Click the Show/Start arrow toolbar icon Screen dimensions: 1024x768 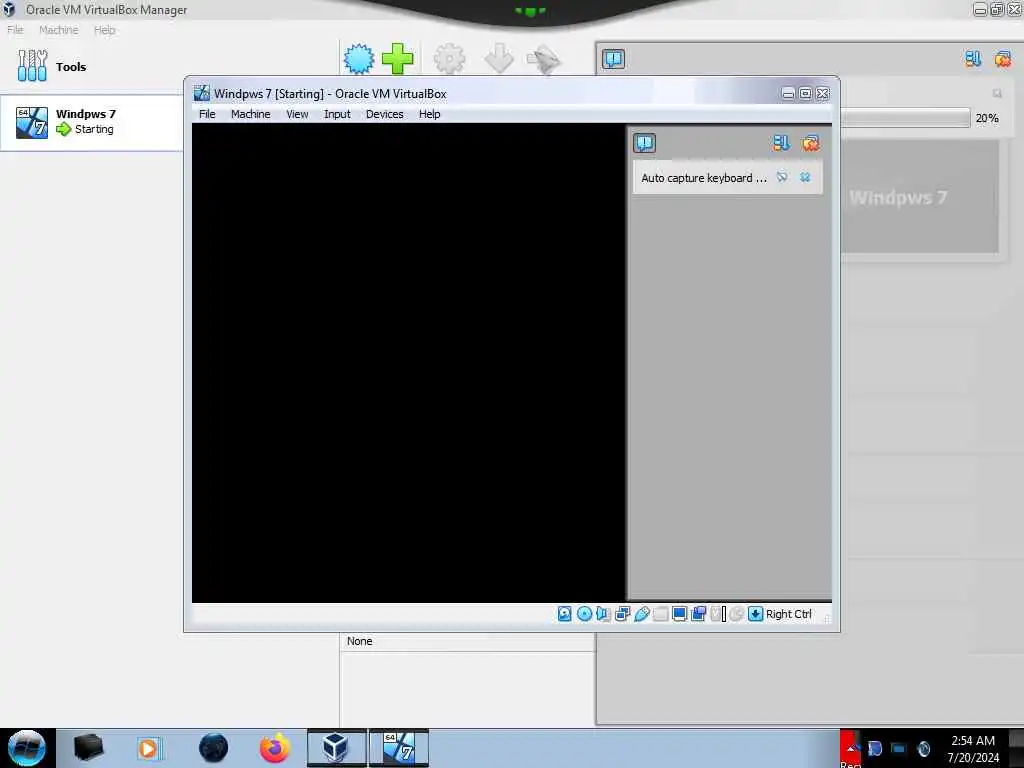(x=544, y=59)
